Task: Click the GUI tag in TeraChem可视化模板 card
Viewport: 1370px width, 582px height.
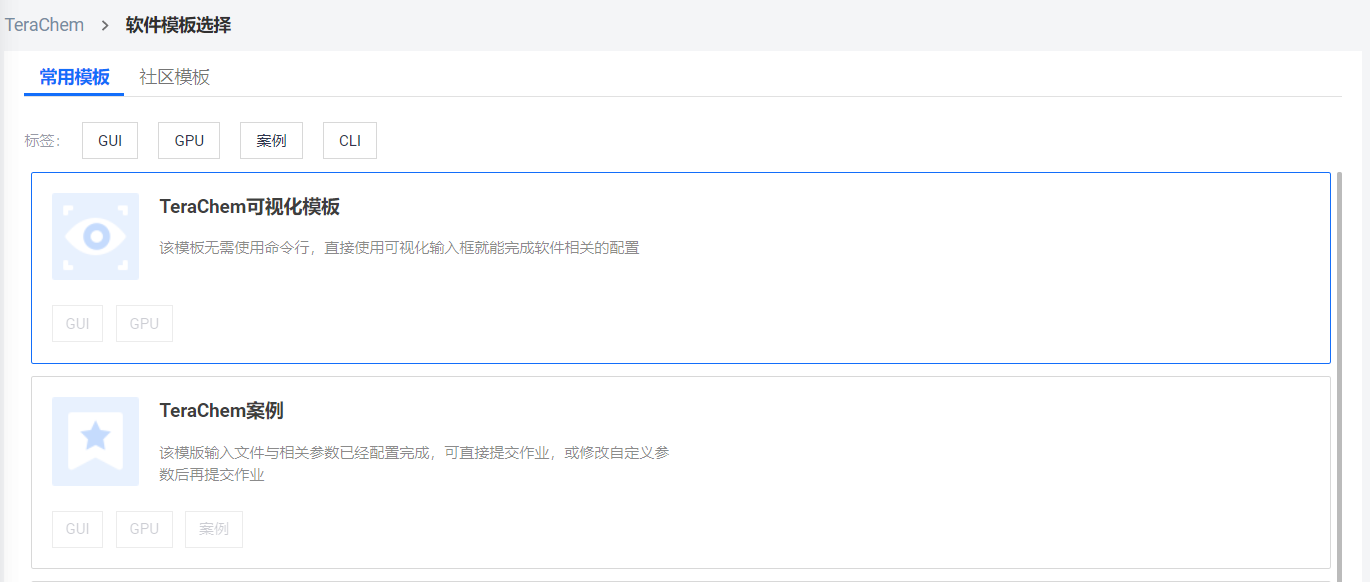Action: click(x=77, y=324)
